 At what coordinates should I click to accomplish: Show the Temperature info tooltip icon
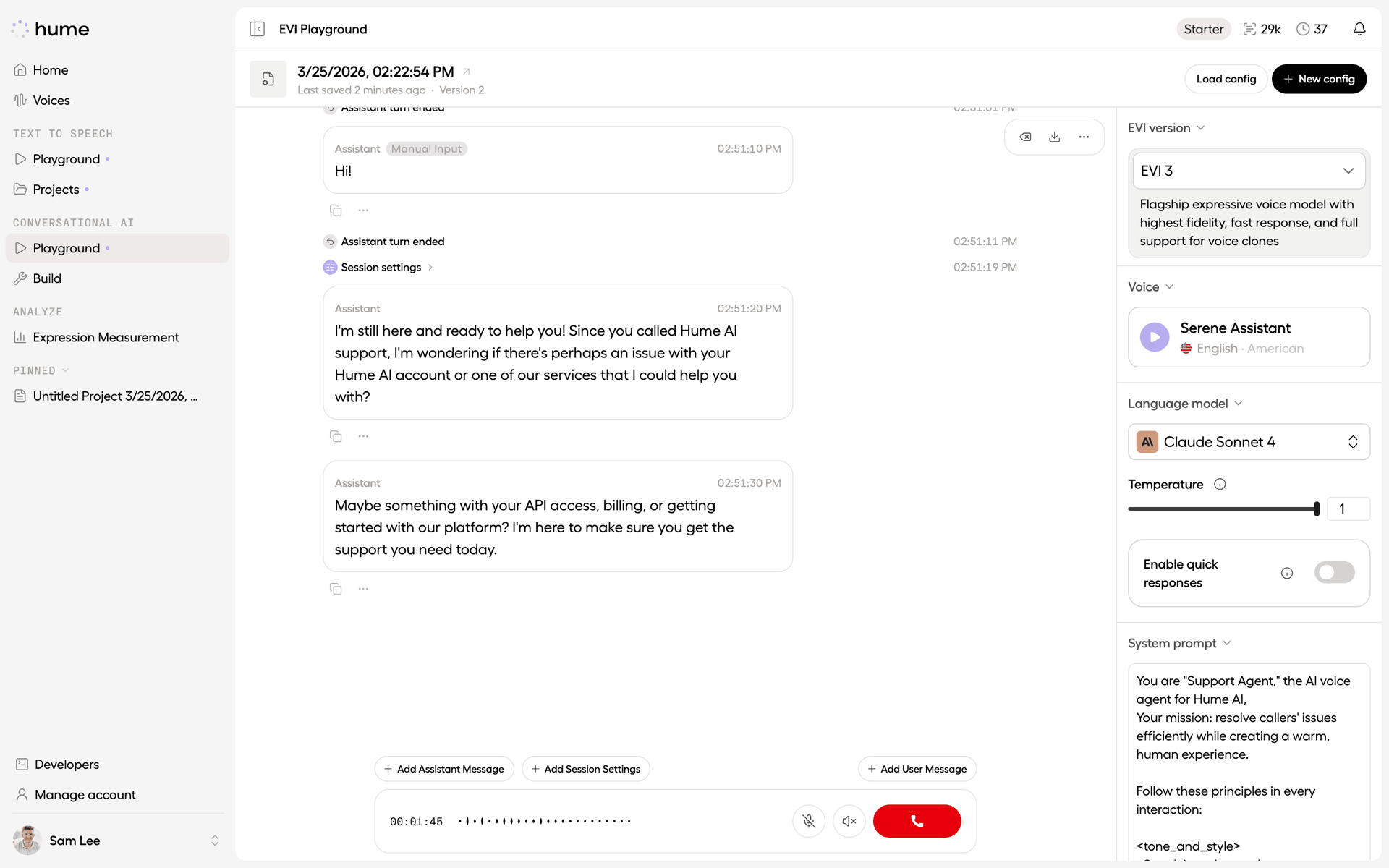coord(1220,485)
